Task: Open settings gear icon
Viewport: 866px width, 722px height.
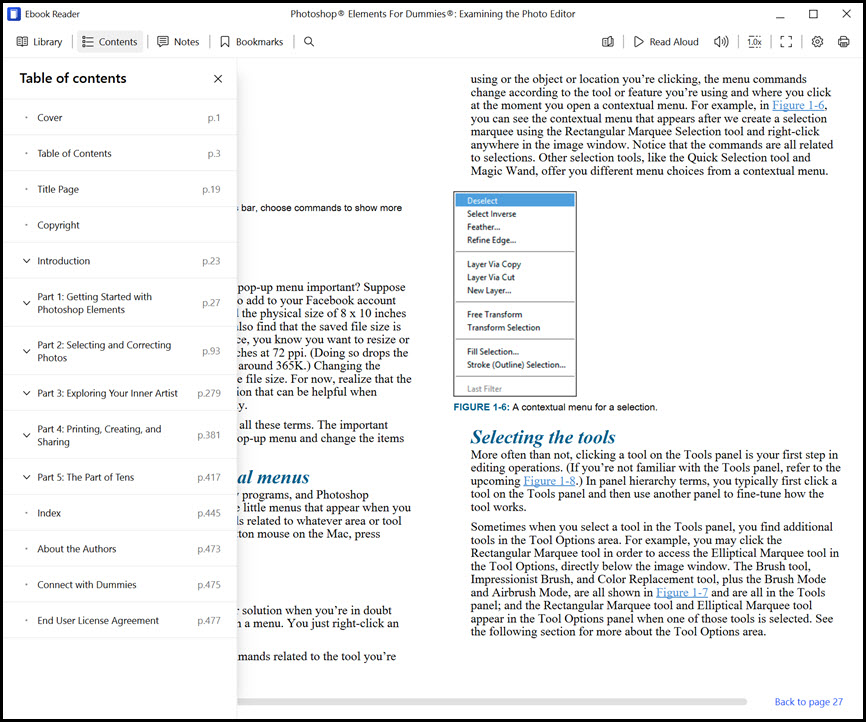Action: click(817, 41)
